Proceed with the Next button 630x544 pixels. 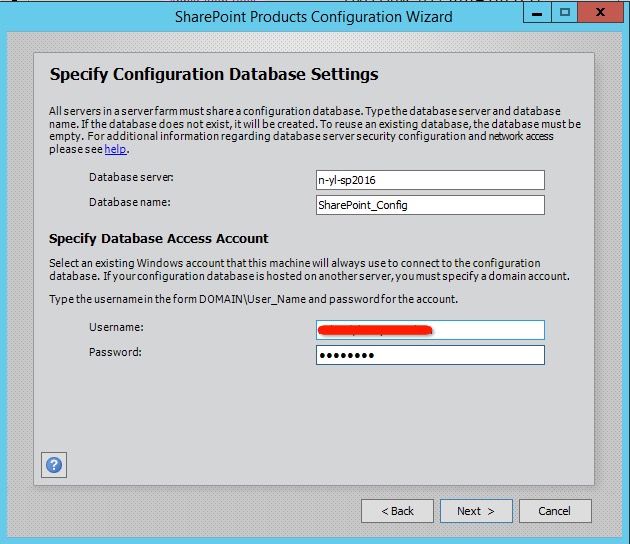[476, 511]
